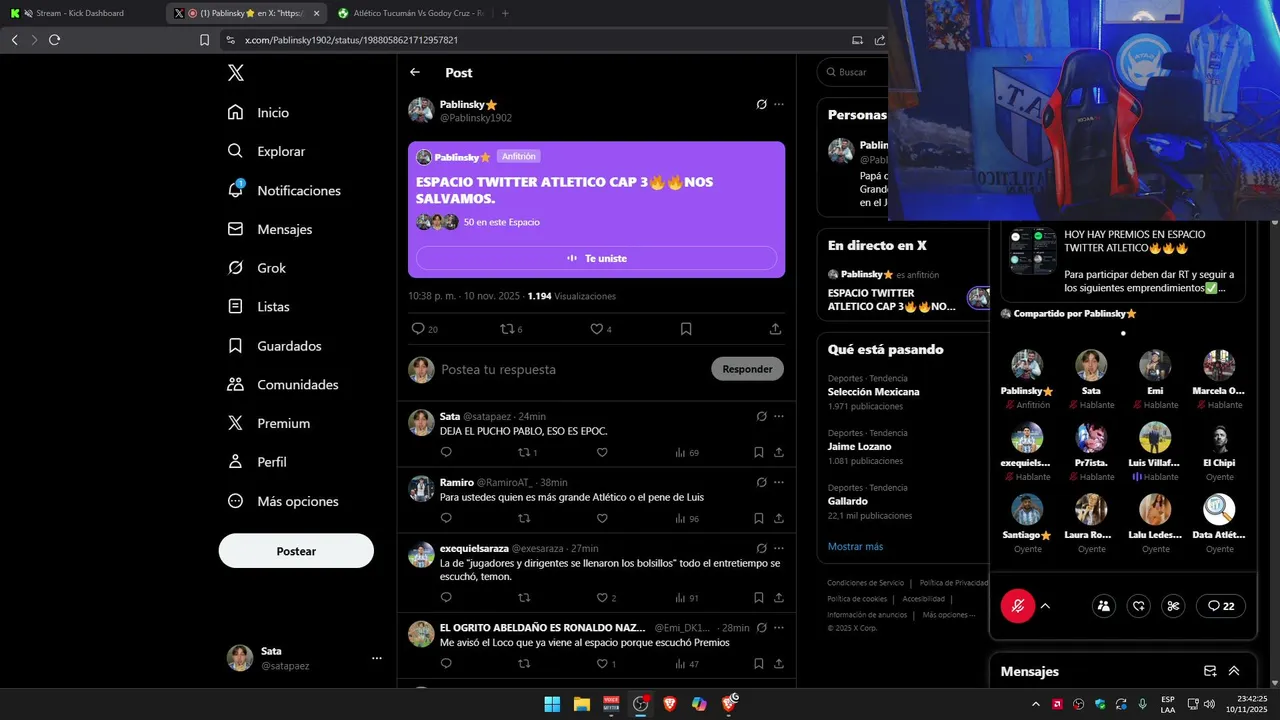Click the X logo in the sidebar
Screen dimensions: 1280x720
click(235, 73)
